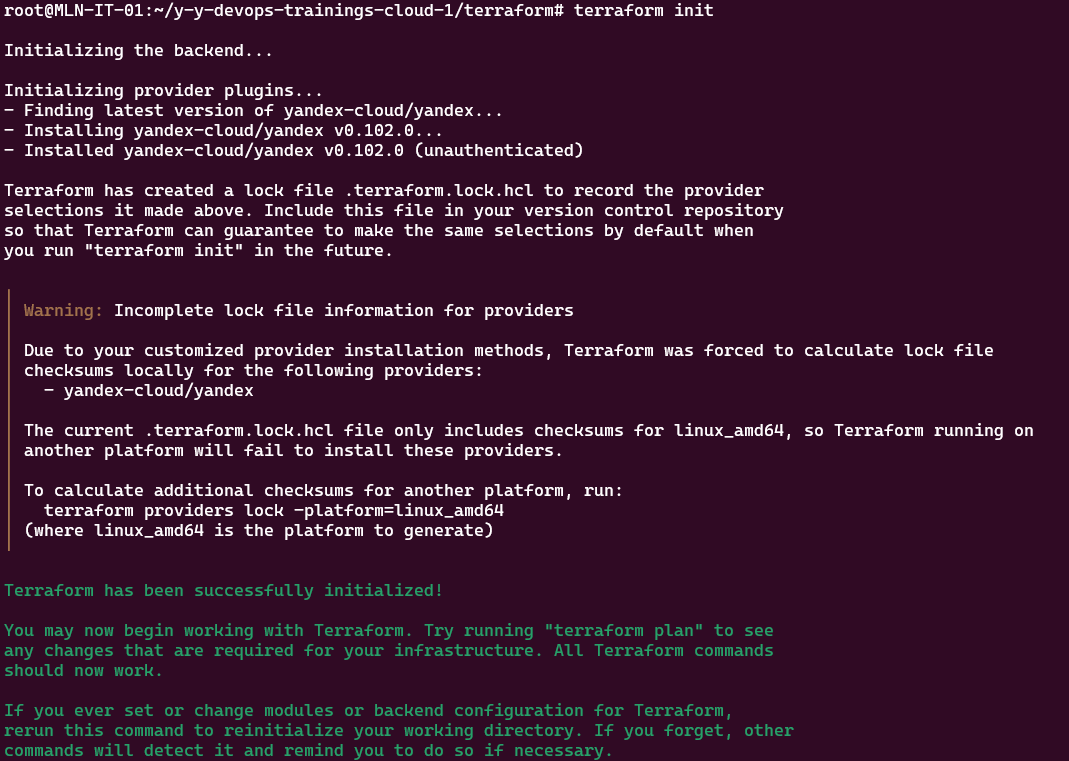Click the quoted "terraform init" text
Viewport: 1069px width, 761px height.
pos(164,250)
